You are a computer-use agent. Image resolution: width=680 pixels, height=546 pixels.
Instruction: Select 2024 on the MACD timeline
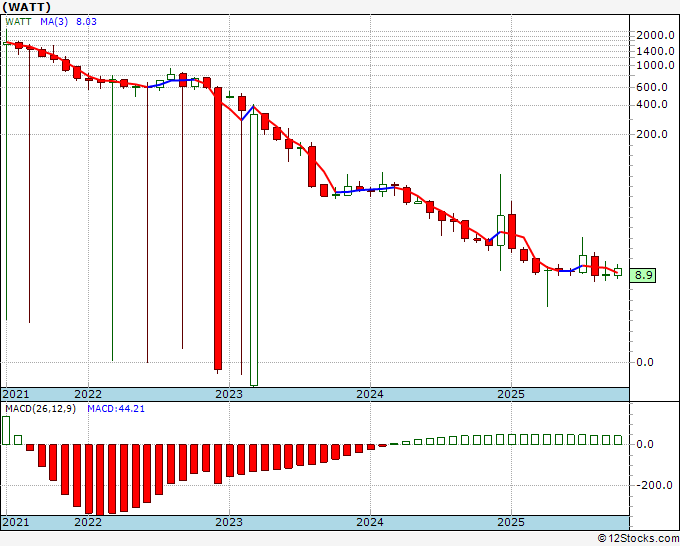(x=370, y=522)
